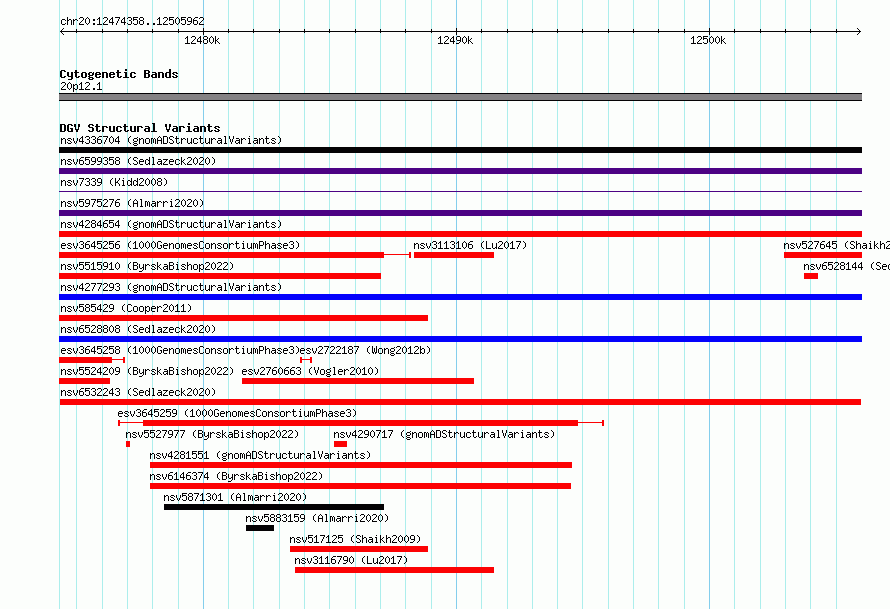Open nsv585429 Cooper2011 label
The height and width of the screenshot is (609, 890).
[126, 308]
